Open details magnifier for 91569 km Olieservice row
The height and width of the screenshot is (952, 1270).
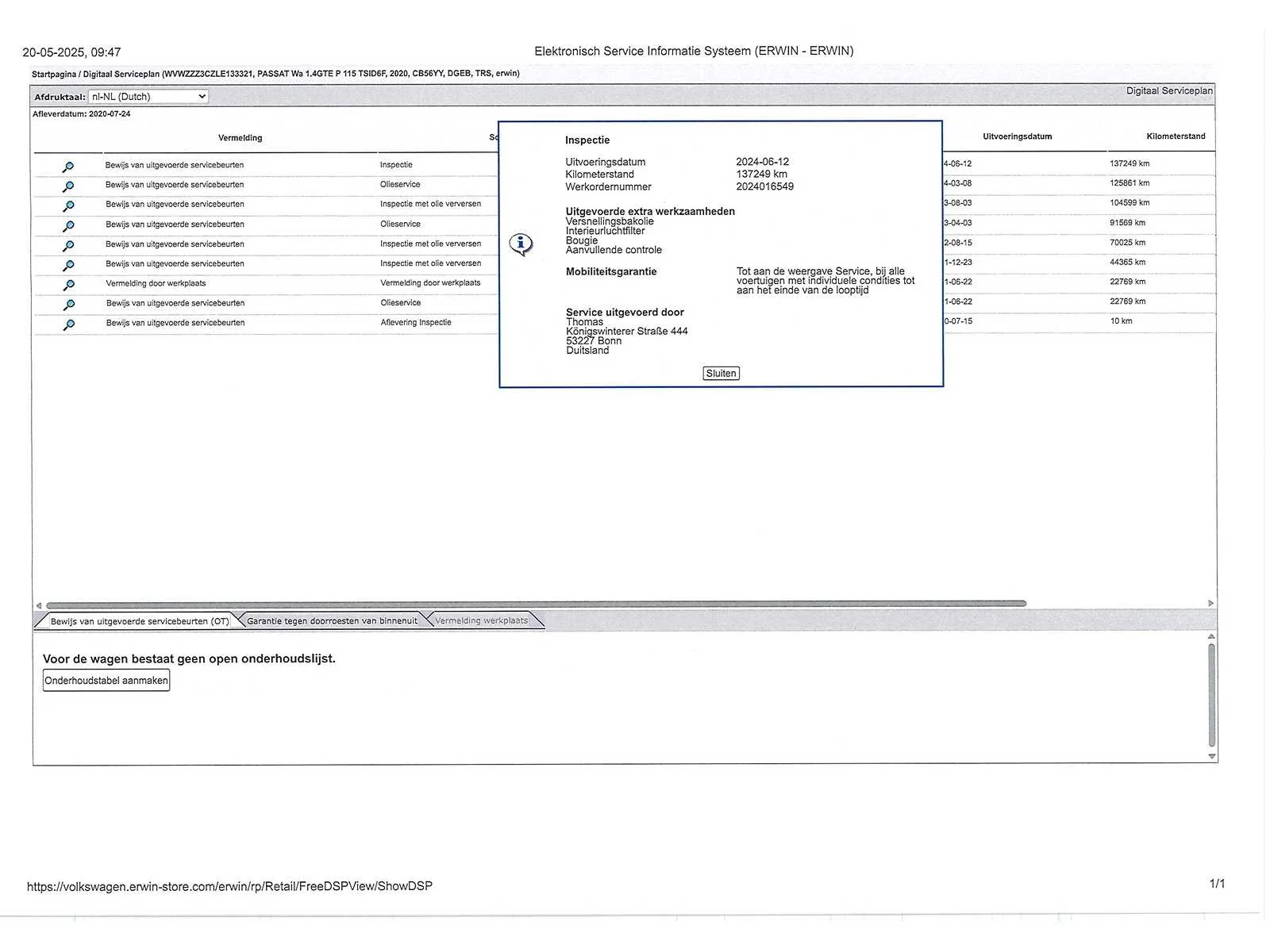(x=68, y=226)
